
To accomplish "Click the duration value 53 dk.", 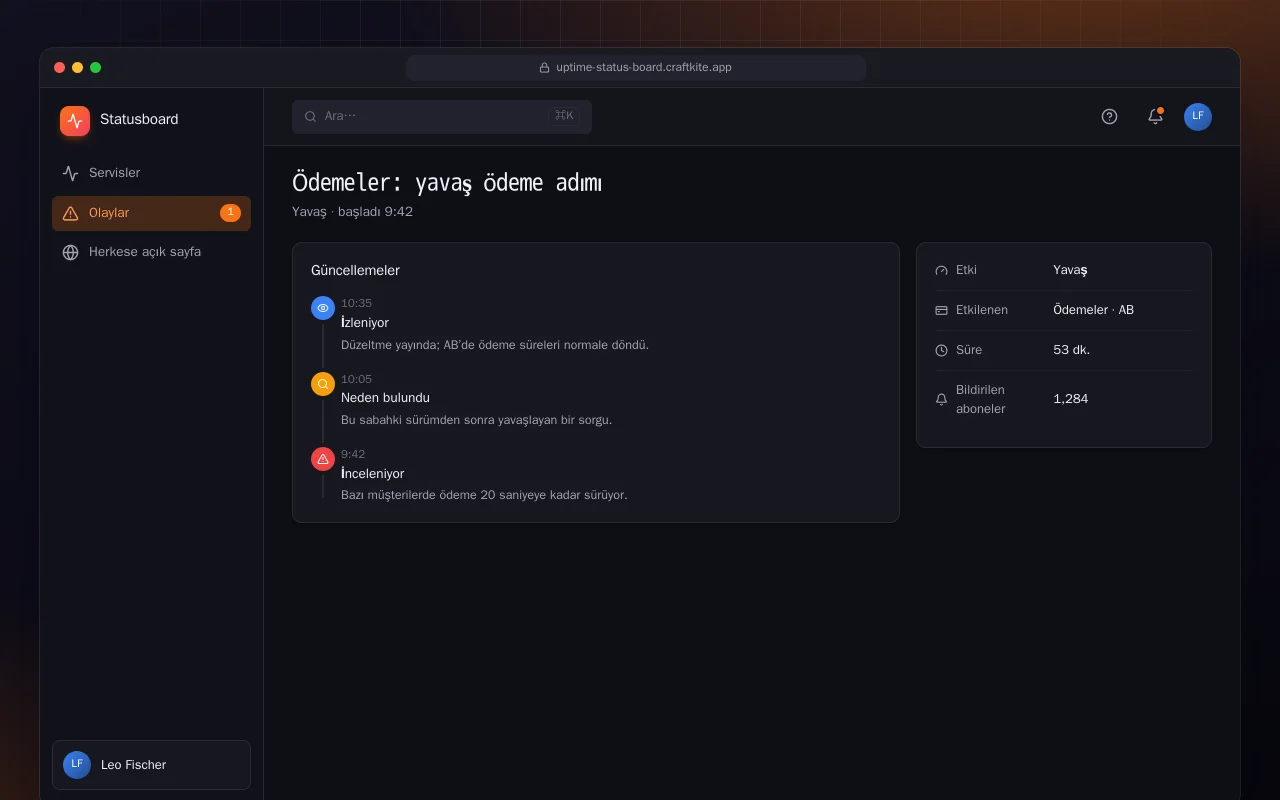I will [1071, 350].
